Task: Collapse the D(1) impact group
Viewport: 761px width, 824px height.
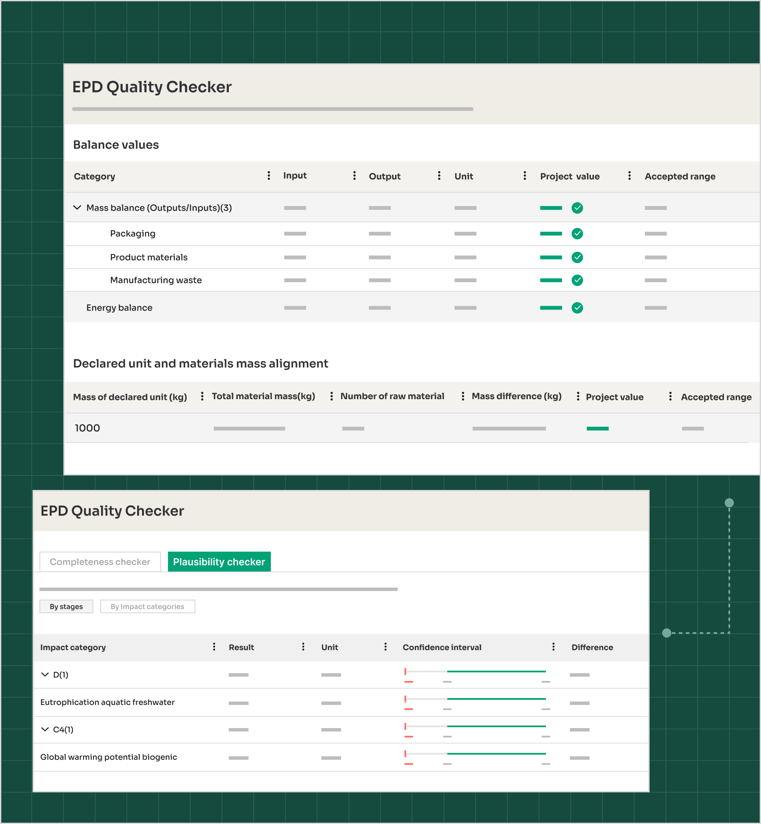Action: [x=45, y=675]
